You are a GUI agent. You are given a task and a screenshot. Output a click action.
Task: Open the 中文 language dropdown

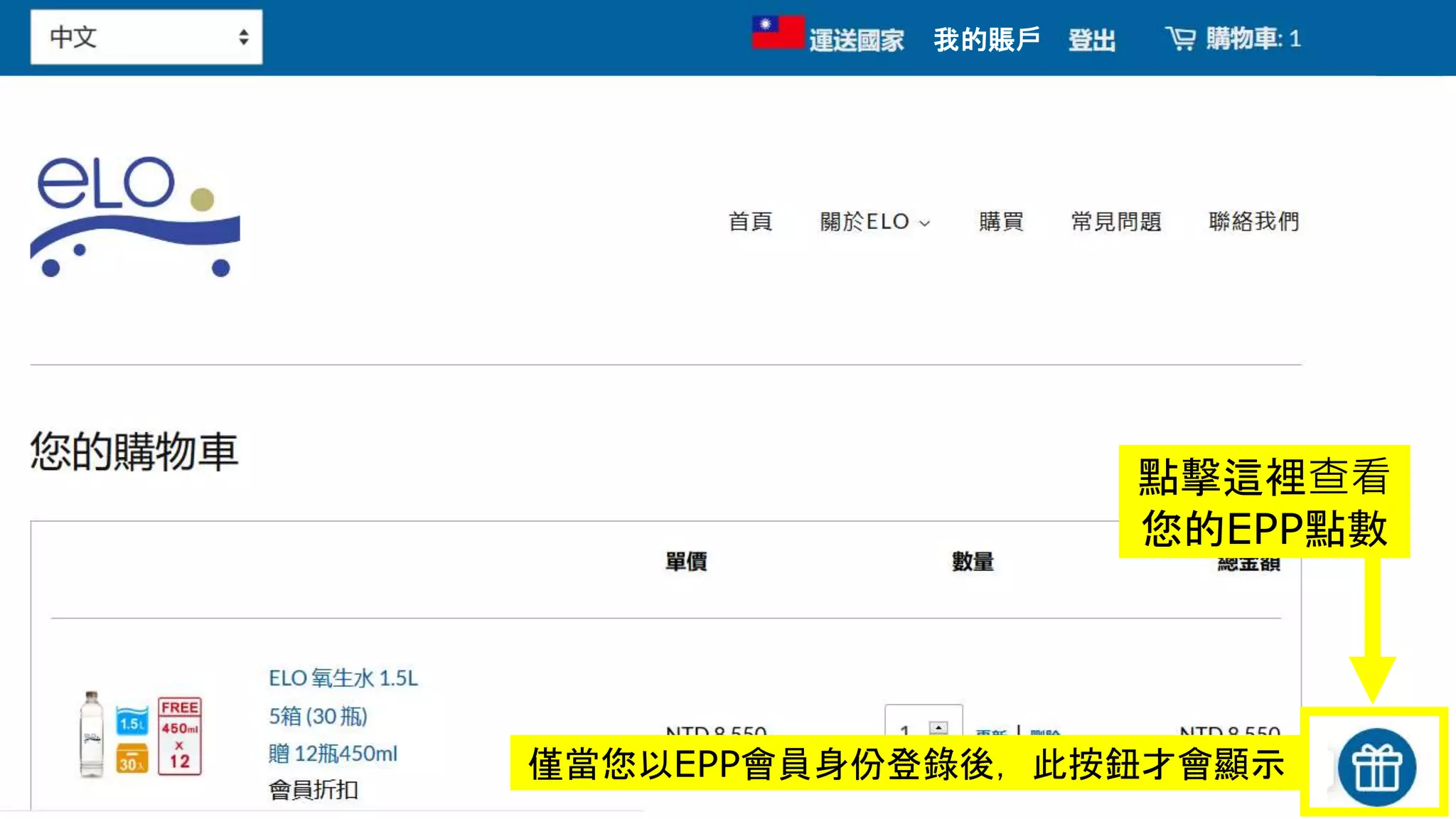click(x=146, y=37)
